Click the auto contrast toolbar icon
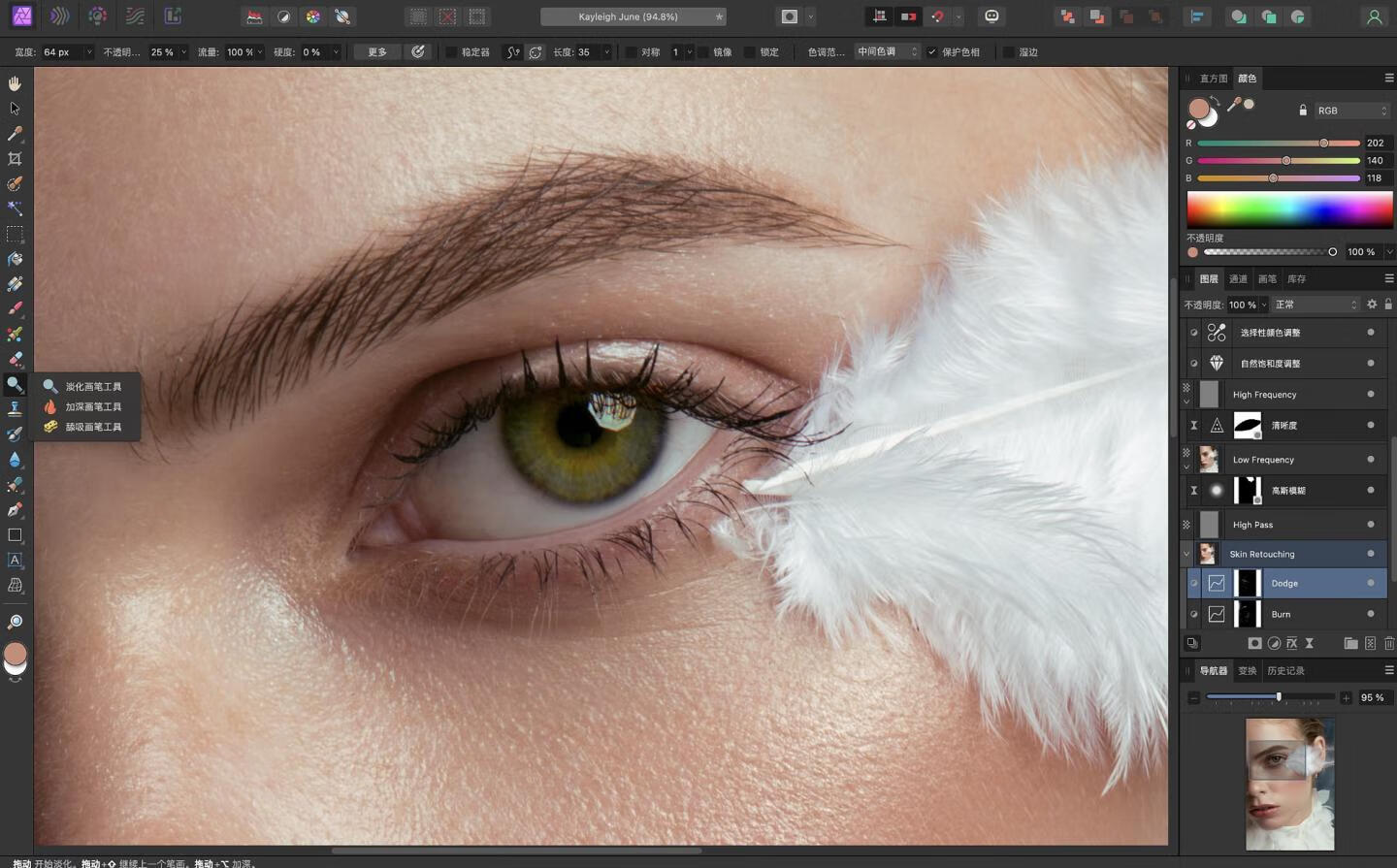The height and width of the screenshot is (868, 1397). point(283,16)
